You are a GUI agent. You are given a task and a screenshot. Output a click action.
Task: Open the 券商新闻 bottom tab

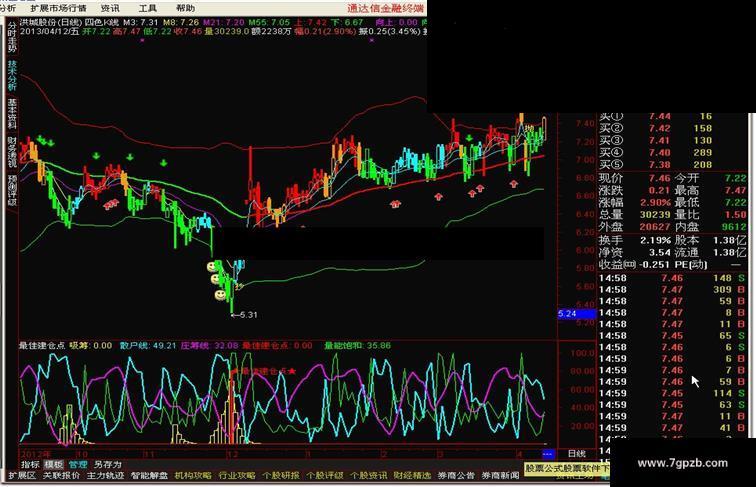[x=500, y=475]
